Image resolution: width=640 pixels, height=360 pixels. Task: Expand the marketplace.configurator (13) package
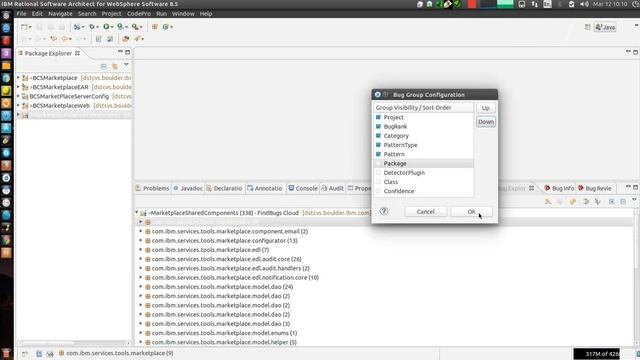[x=141, y=240]
